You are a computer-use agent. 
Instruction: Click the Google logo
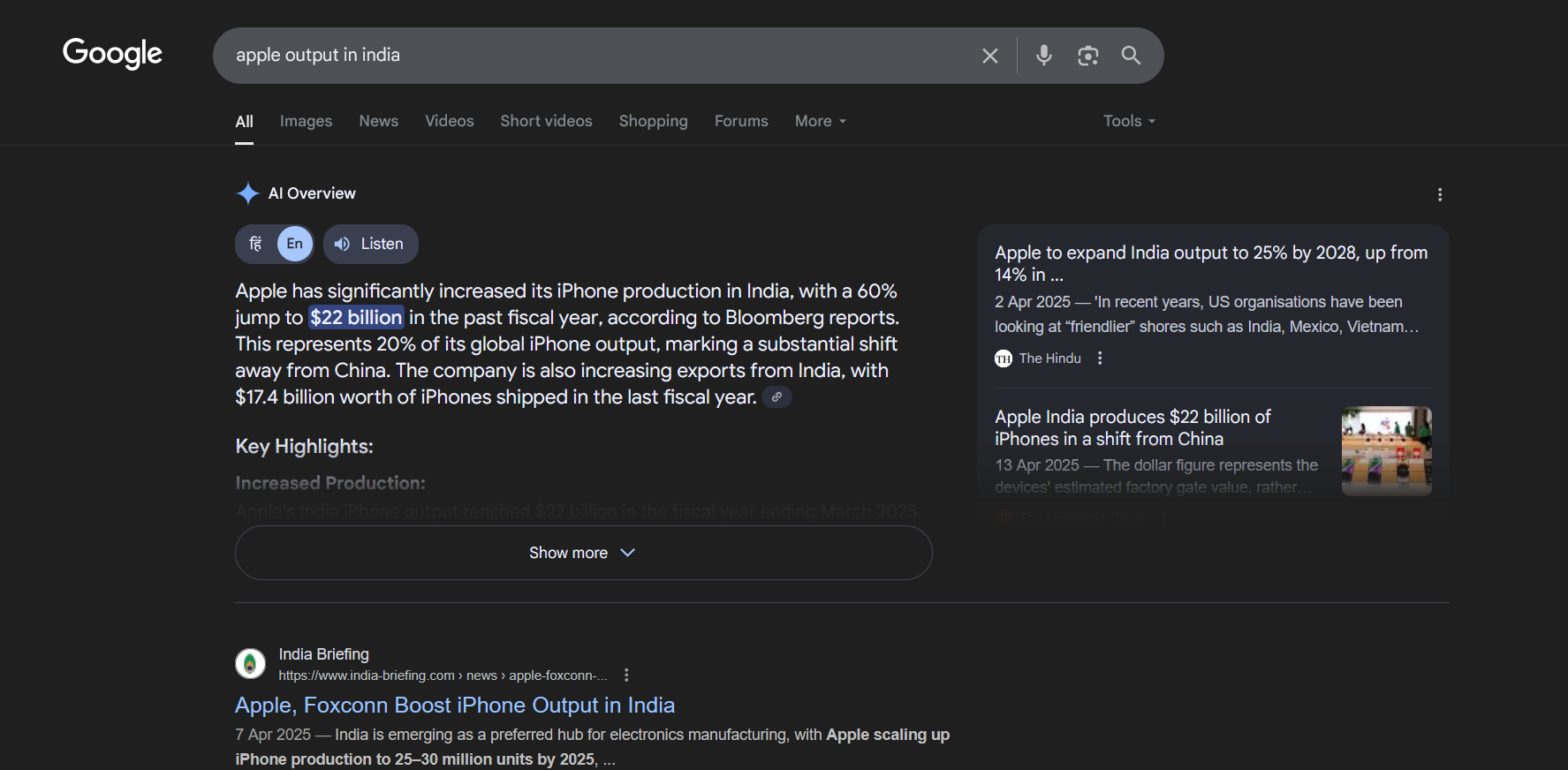(112, 54)
